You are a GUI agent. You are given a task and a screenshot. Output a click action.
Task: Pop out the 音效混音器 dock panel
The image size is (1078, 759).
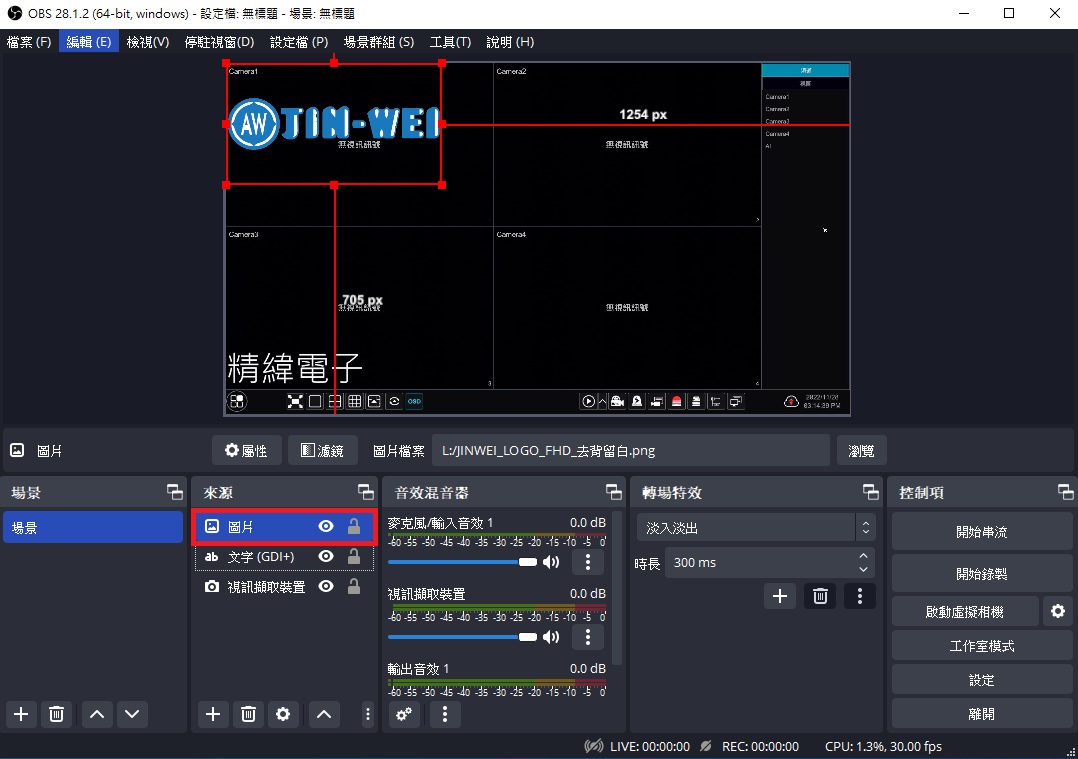[613, 492]
